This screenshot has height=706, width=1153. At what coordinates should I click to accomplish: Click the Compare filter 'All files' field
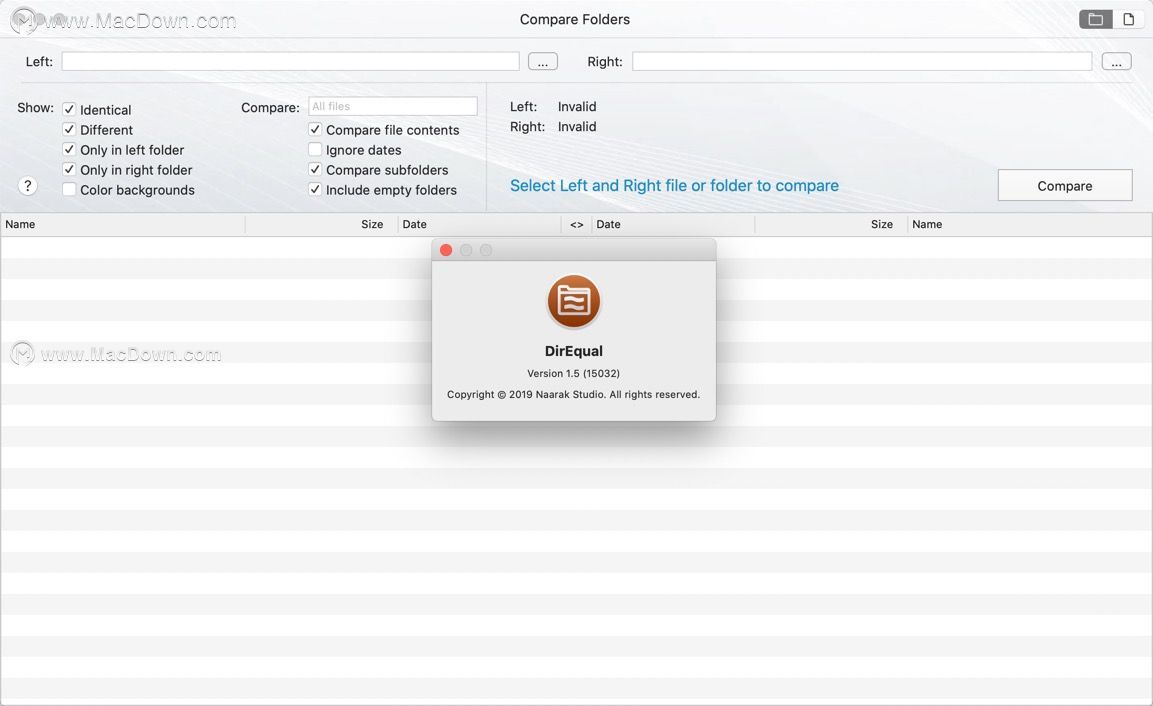click(x=393, y=107)
